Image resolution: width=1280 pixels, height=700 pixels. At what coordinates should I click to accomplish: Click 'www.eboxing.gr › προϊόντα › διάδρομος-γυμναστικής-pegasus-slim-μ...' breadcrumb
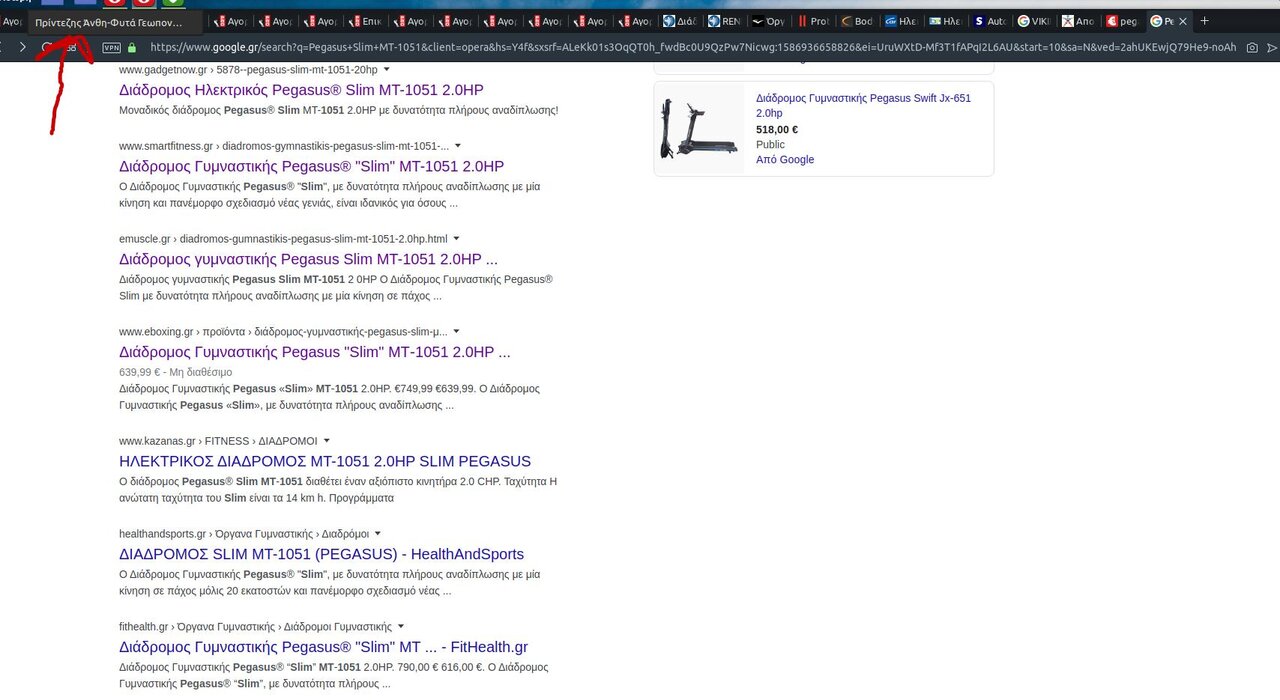pyautogui.click(x=283, y=332)
